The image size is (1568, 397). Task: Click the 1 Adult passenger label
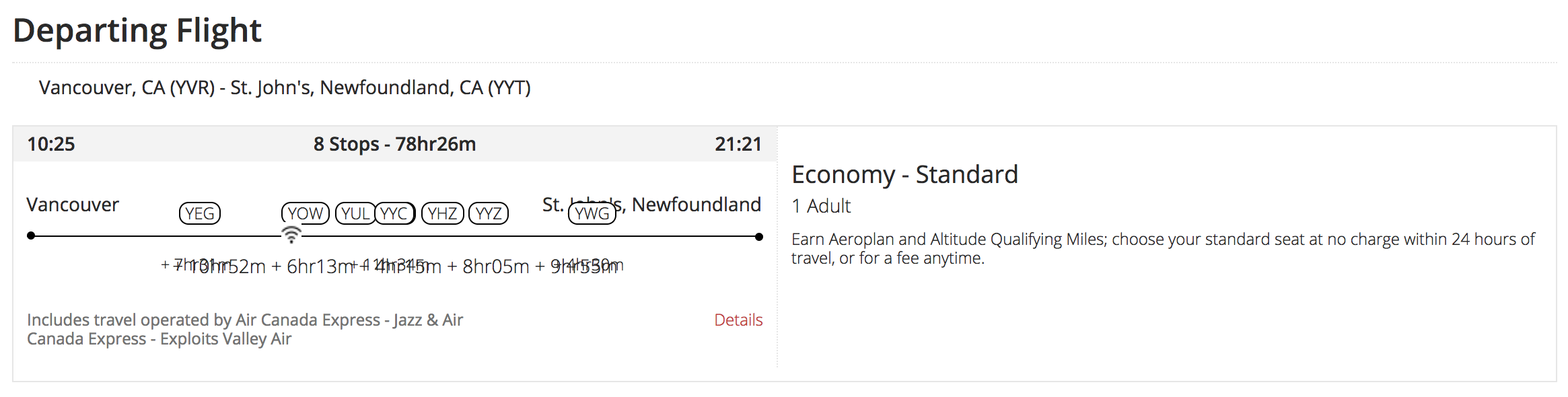pos(821,206)
